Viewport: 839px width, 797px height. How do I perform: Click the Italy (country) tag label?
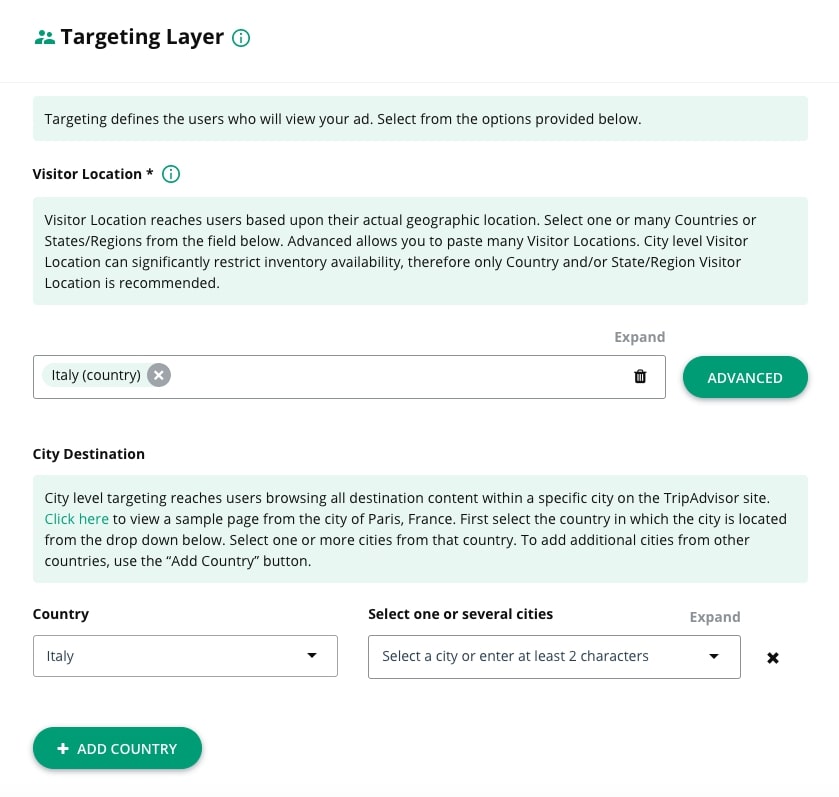[96, 375]
